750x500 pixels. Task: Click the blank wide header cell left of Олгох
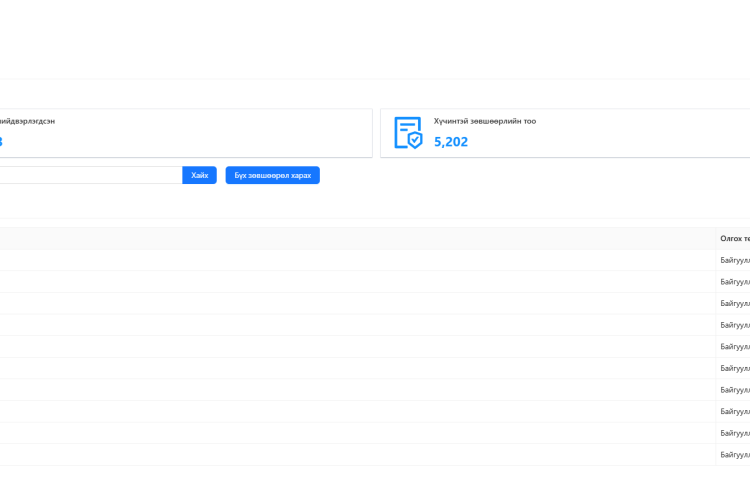(x=350, y=238)
